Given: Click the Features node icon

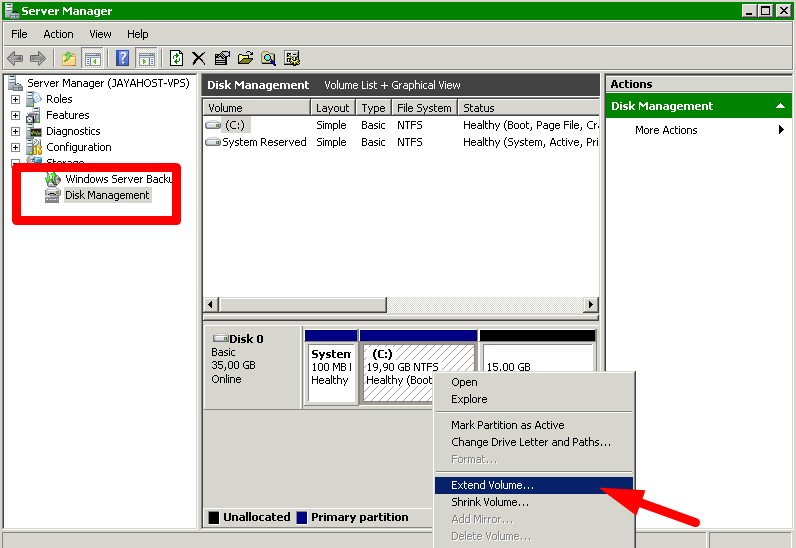Looking at the screenshot, I should (34, 115).
